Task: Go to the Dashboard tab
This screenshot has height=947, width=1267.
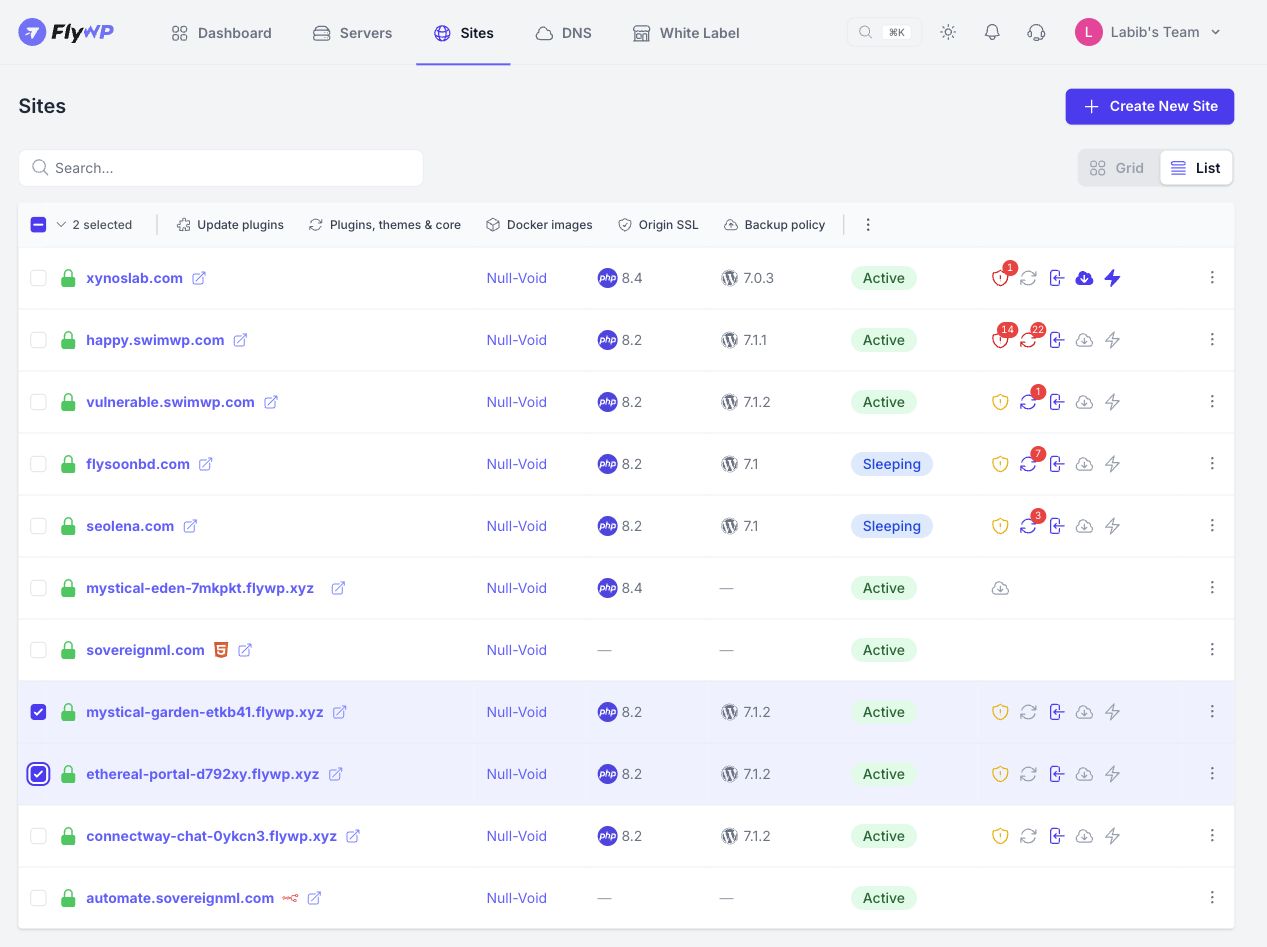Action: point(221,33)
